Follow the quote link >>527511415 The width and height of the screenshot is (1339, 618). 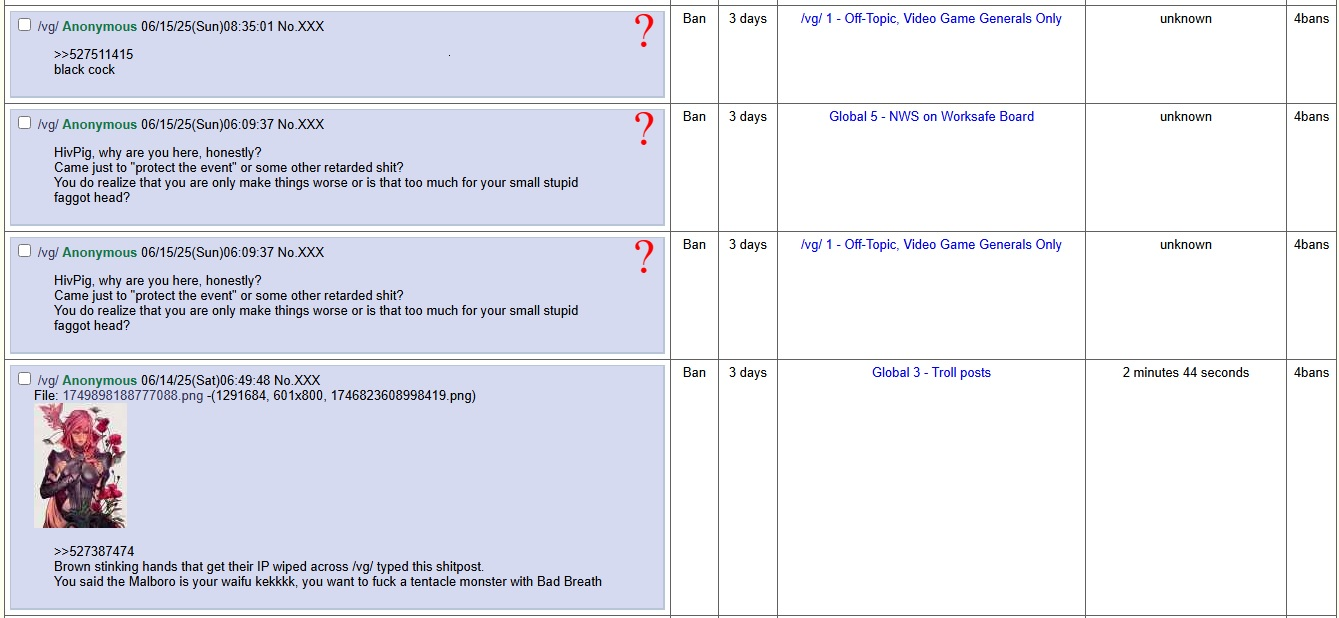(94, 55)
